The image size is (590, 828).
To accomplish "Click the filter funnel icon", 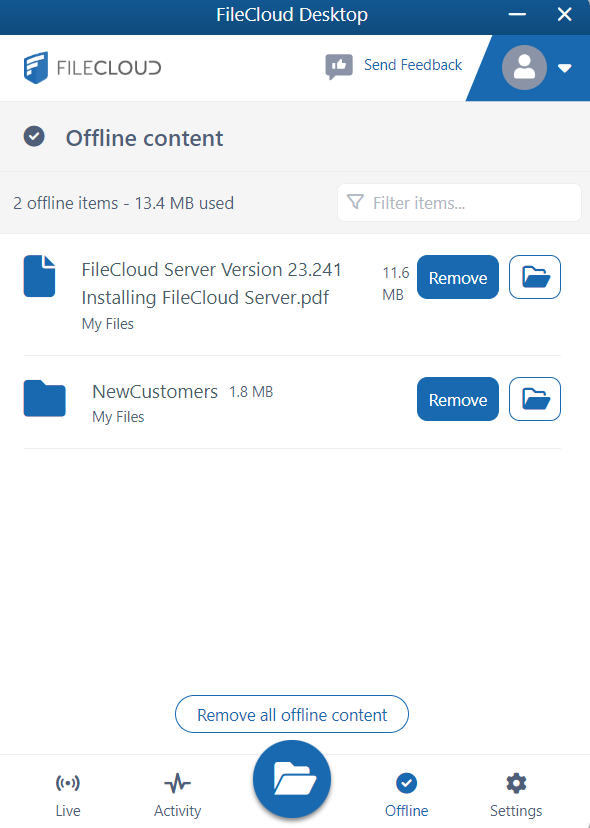I will pos(355,202).
